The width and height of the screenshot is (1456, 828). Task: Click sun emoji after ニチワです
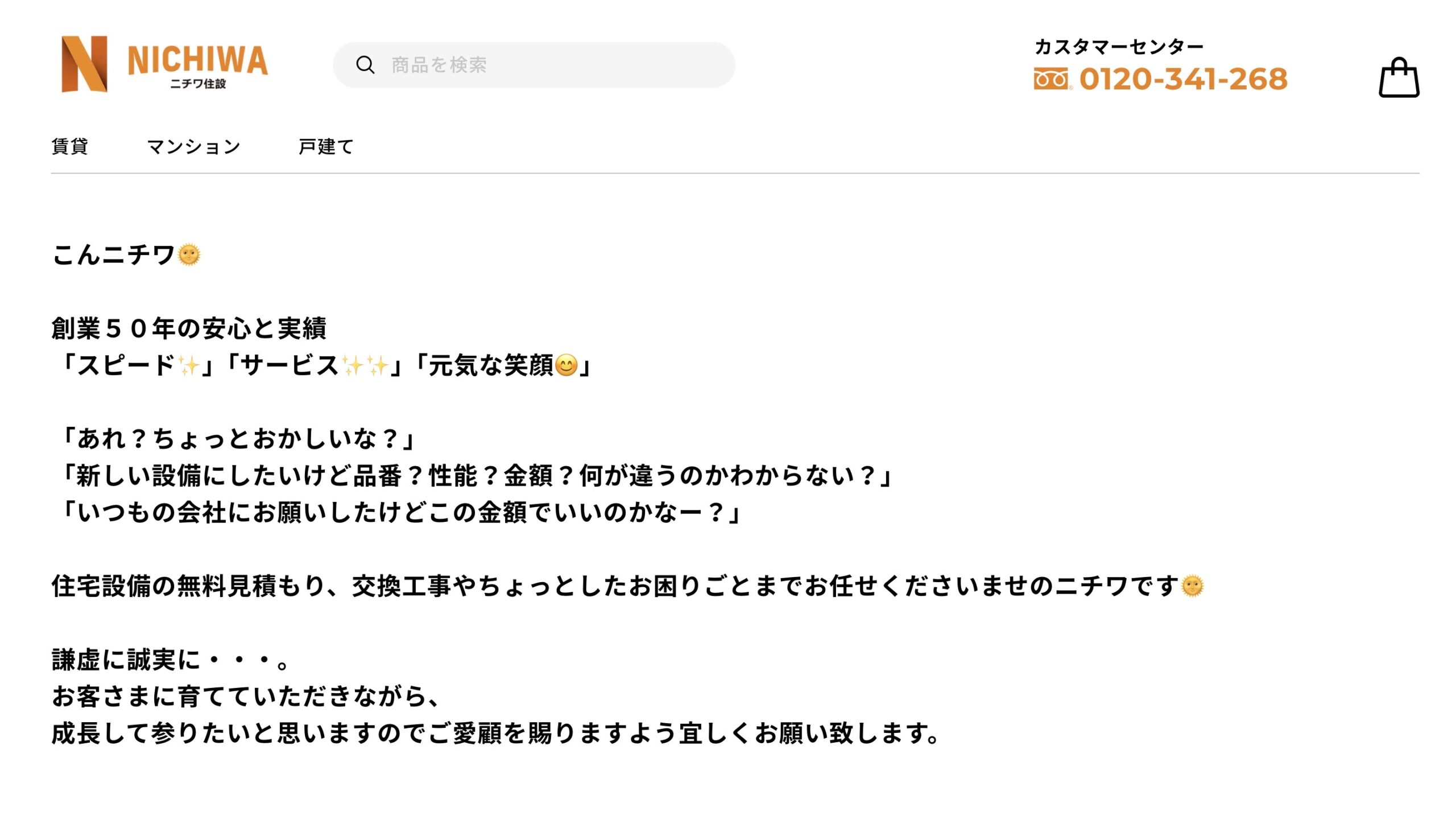pyautogui.click(x=1192, y=586)
